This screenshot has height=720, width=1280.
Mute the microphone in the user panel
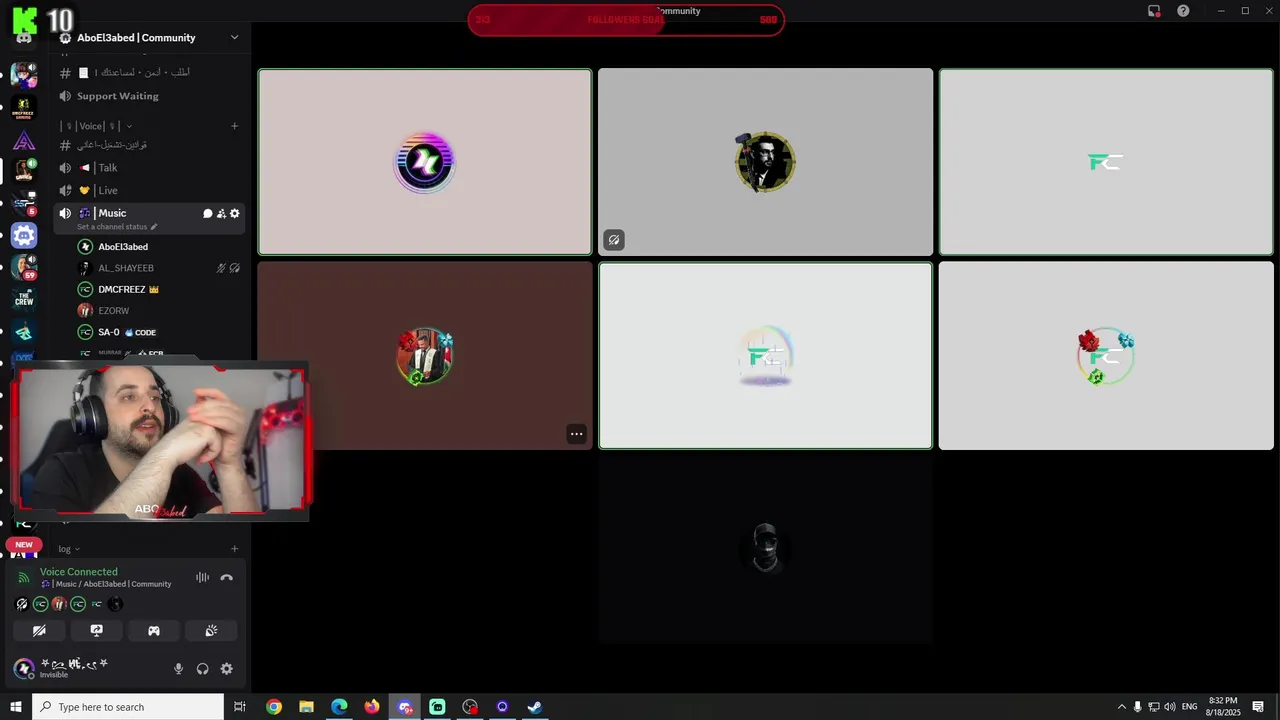[179, 669]
